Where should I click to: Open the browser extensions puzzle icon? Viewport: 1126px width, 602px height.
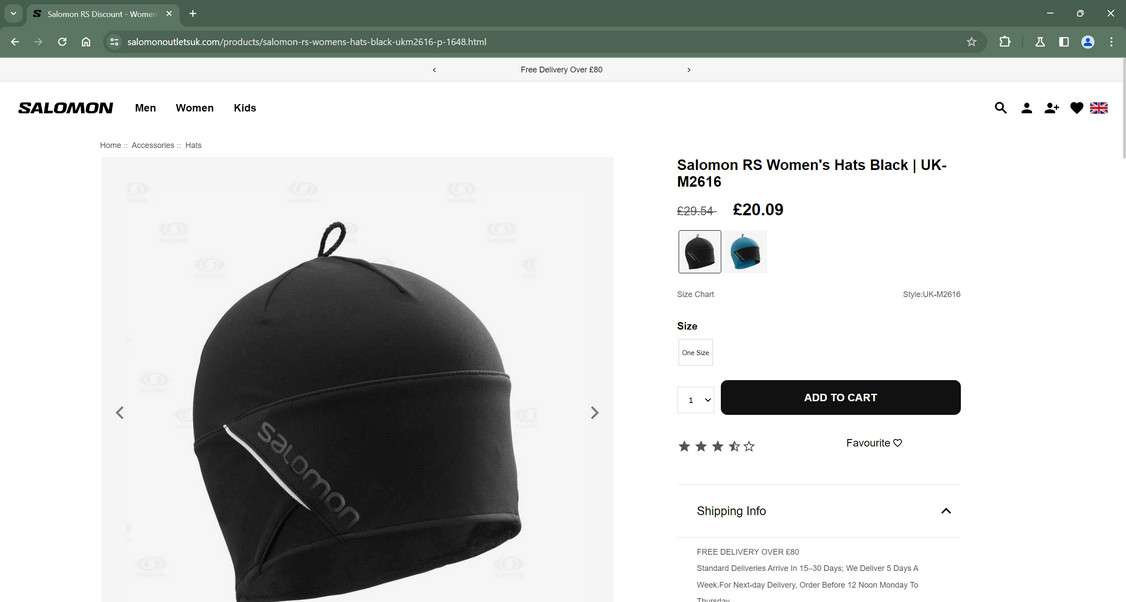pyautogui.click(x=1005, y=42)
